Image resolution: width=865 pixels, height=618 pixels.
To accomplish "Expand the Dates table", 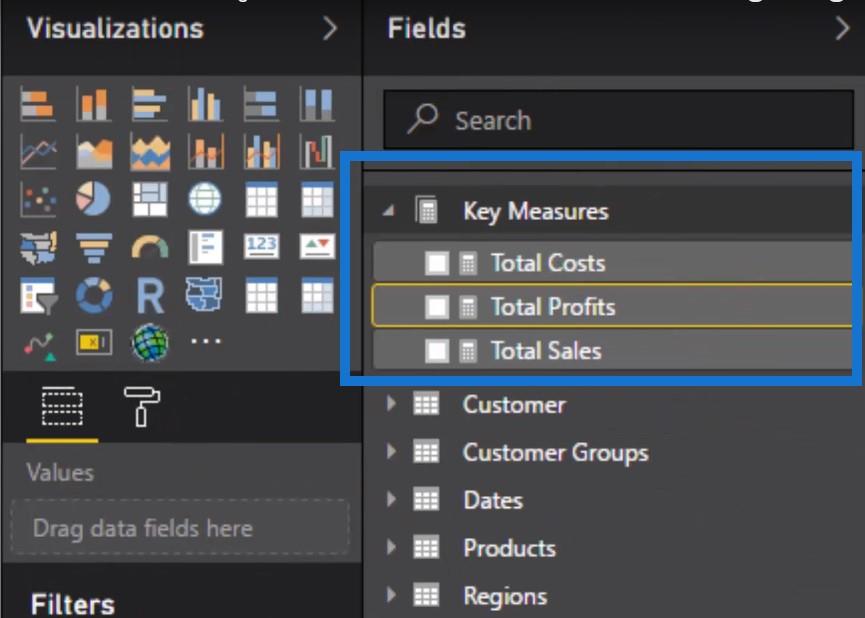I will pyautogui.click(x=391, y=500).
